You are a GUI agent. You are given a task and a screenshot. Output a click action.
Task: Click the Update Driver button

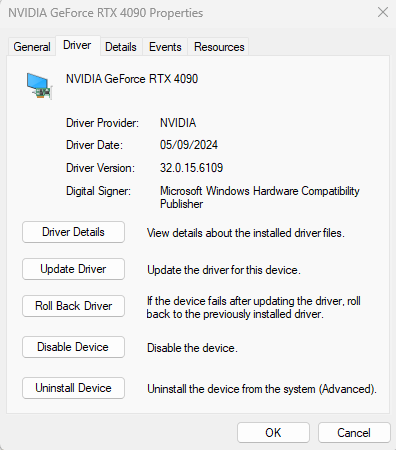click(73, 269)
